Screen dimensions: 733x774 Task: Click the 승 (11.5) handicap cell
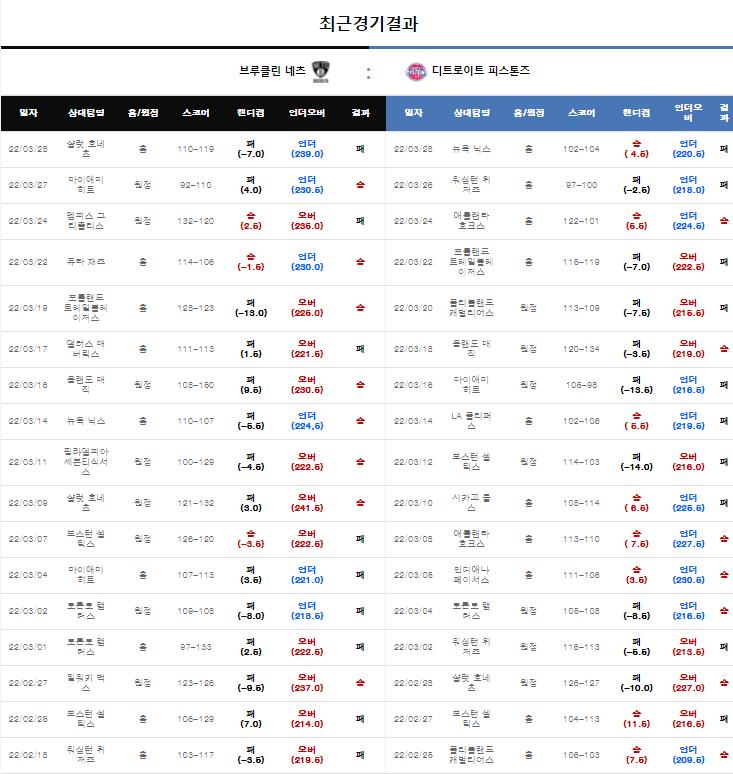tap(636, 719)
